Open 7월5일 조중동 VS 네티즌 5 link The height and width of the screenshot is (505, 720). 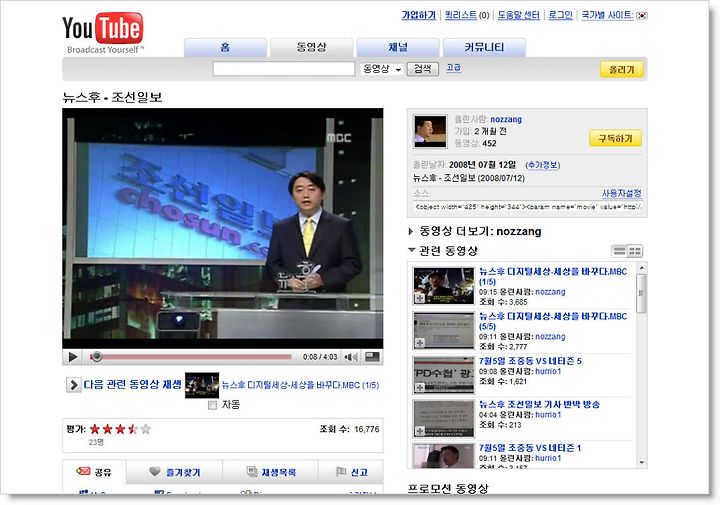pyautogui.click(x=530, y=361)
